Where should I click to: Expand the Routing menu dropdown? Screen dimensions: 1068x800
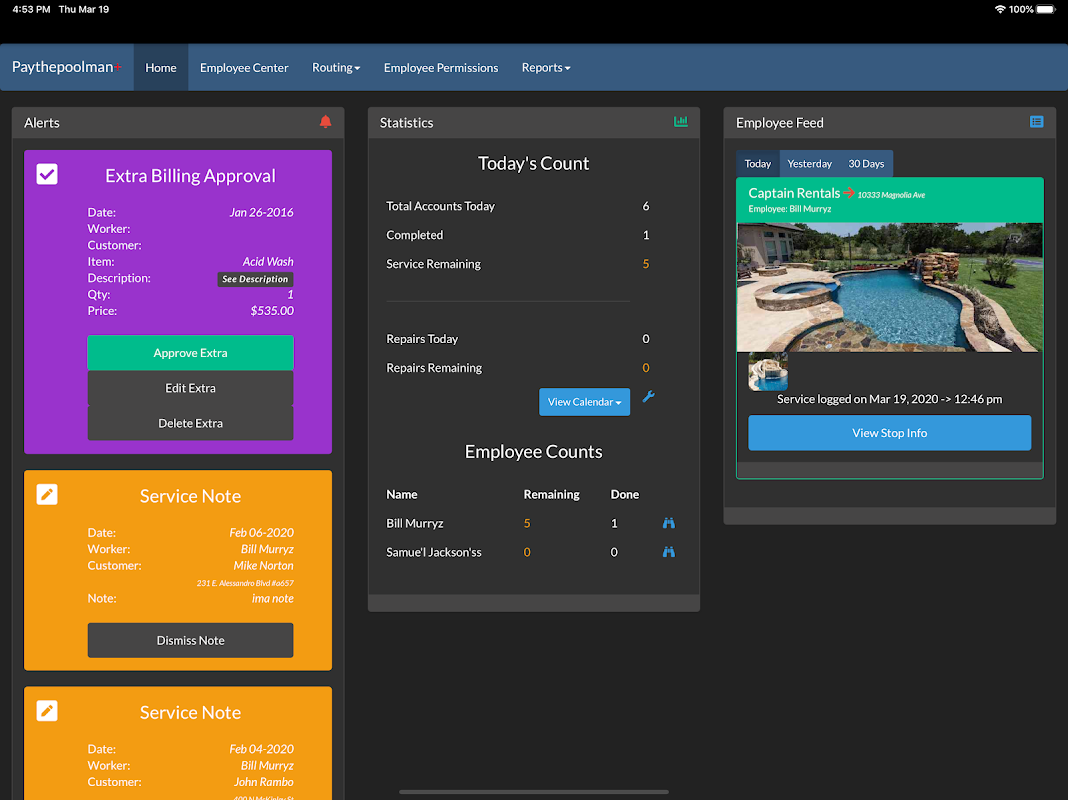coord(336,68)
